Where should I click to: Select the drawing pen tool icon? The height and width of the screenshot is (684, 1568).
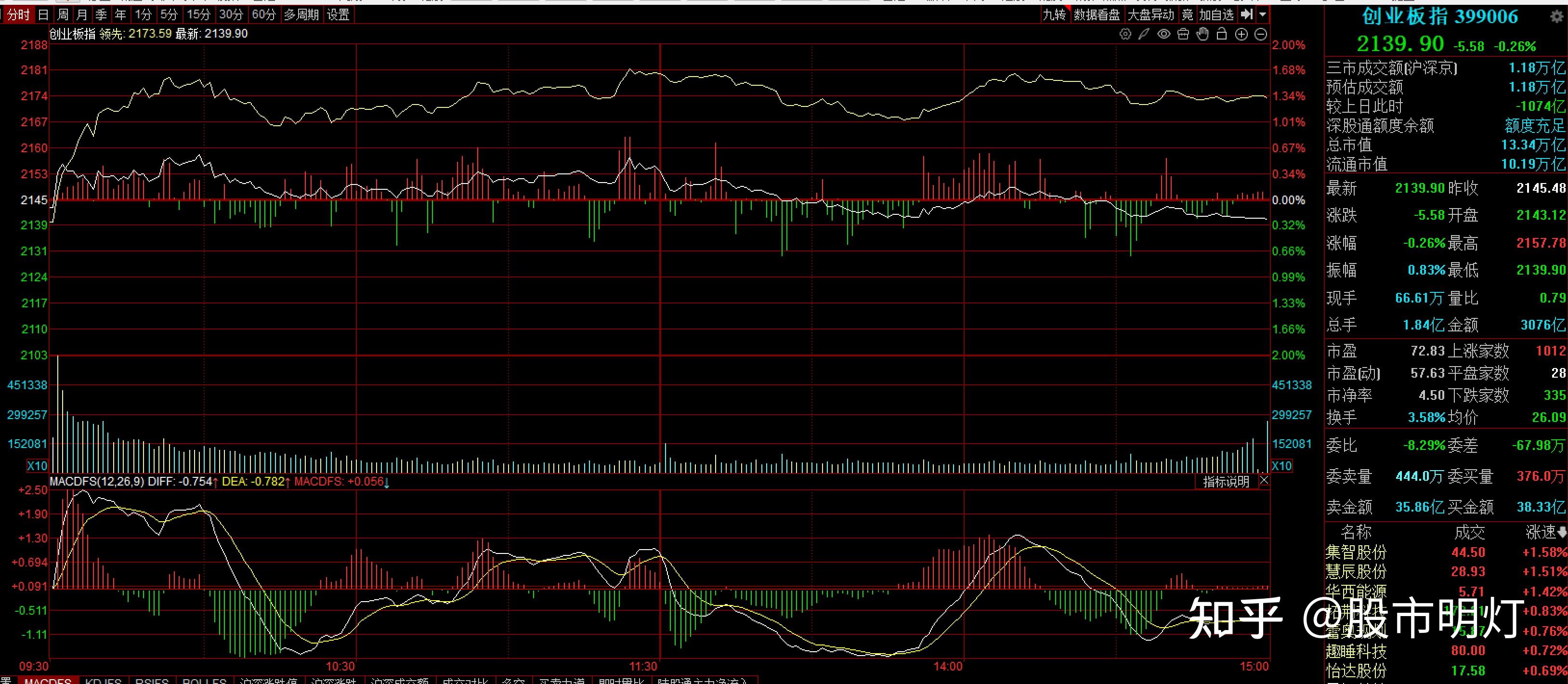(1144, 34)
